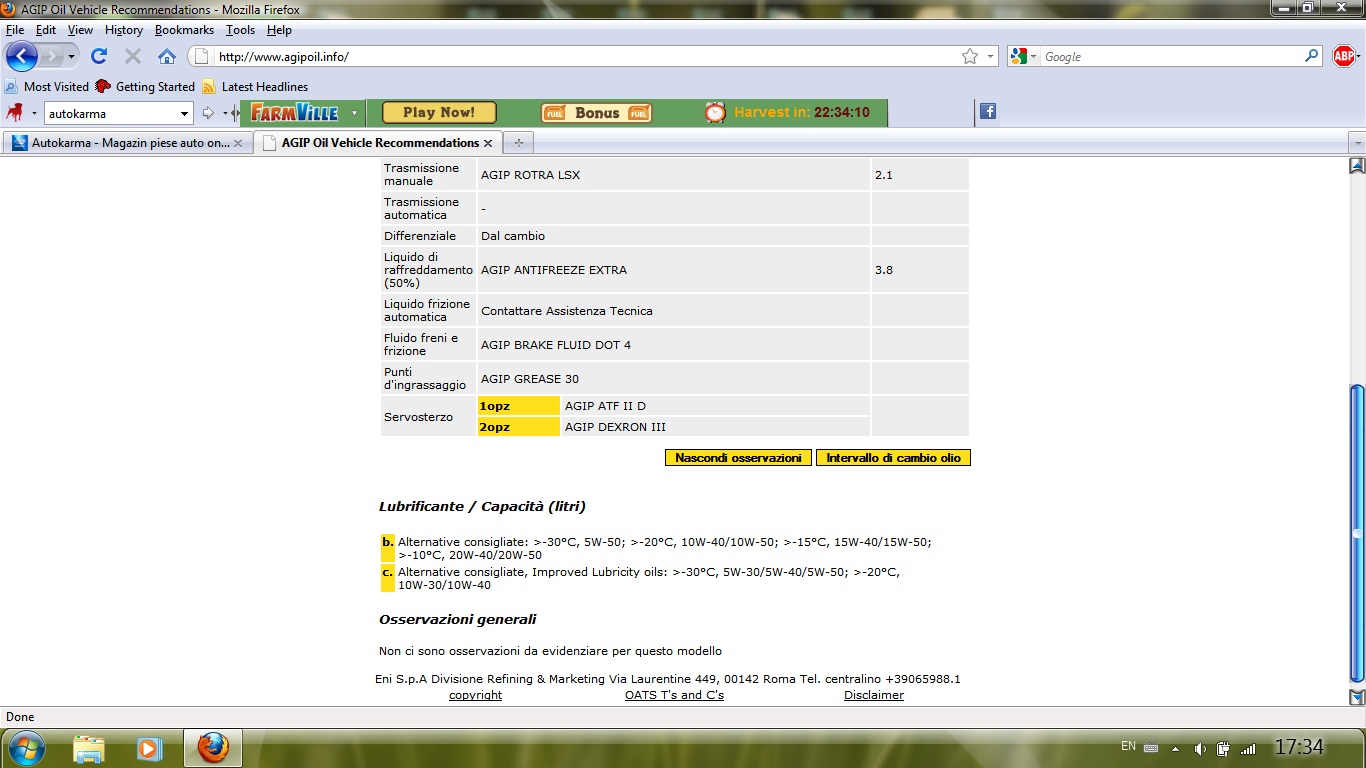
Task: Open the FarmVille toolbar dropdown arrow
Action: 354,113
